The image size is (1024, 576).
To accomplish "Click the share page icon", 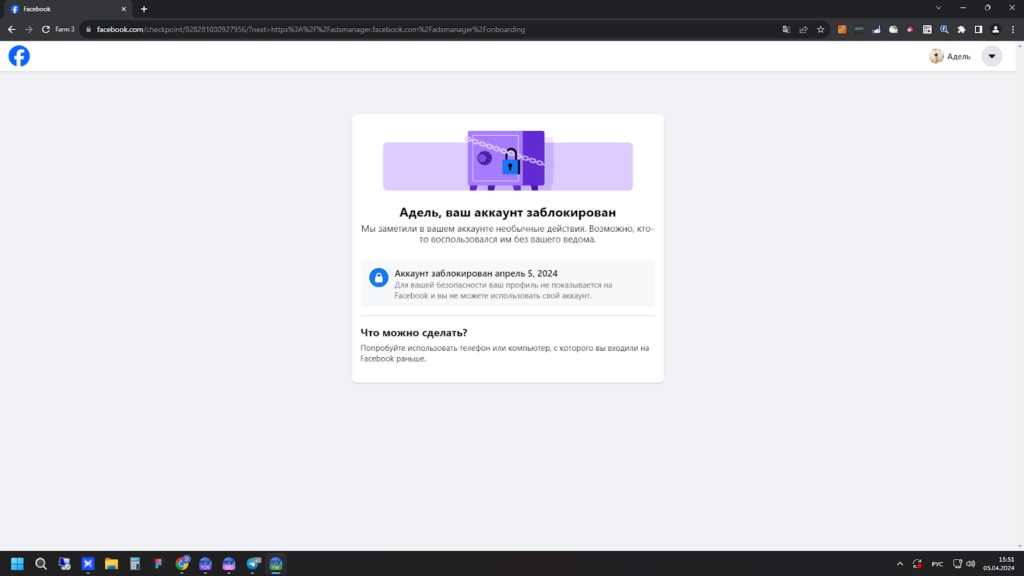I will coord(803,29).
